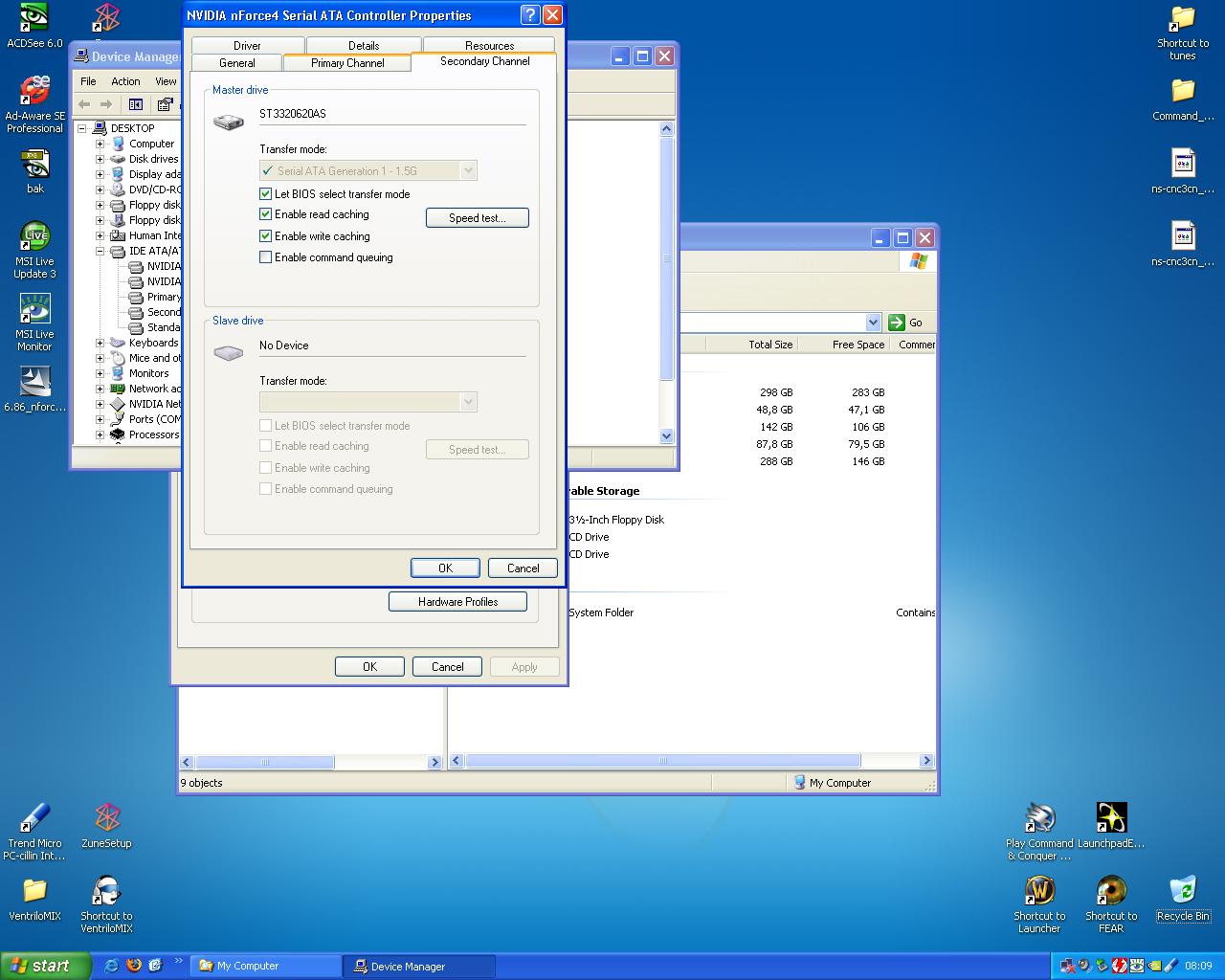
Task: Launch World of Warcraft Launcher shortcut
Action: (x=1039, y=905)
